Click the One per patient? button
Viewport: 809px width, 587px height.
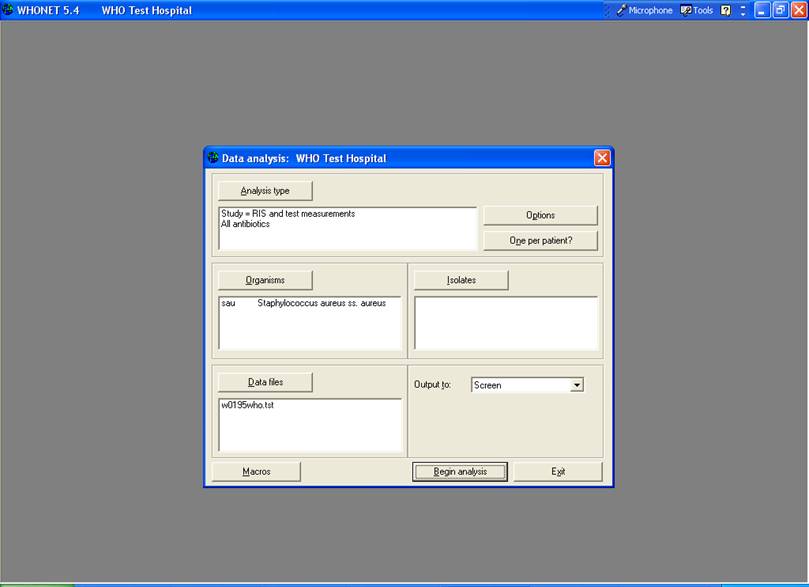540,240
